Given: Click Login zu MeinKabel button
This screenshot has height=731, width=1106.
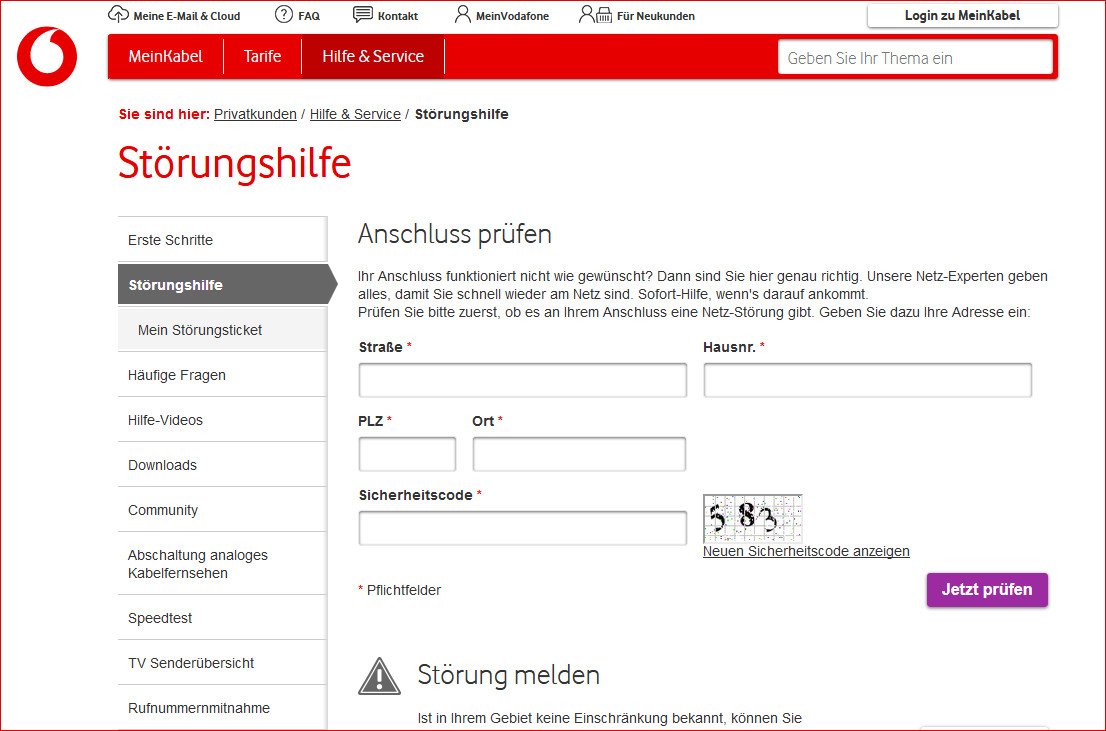Looking at the screenshot, I should (963, 16).
